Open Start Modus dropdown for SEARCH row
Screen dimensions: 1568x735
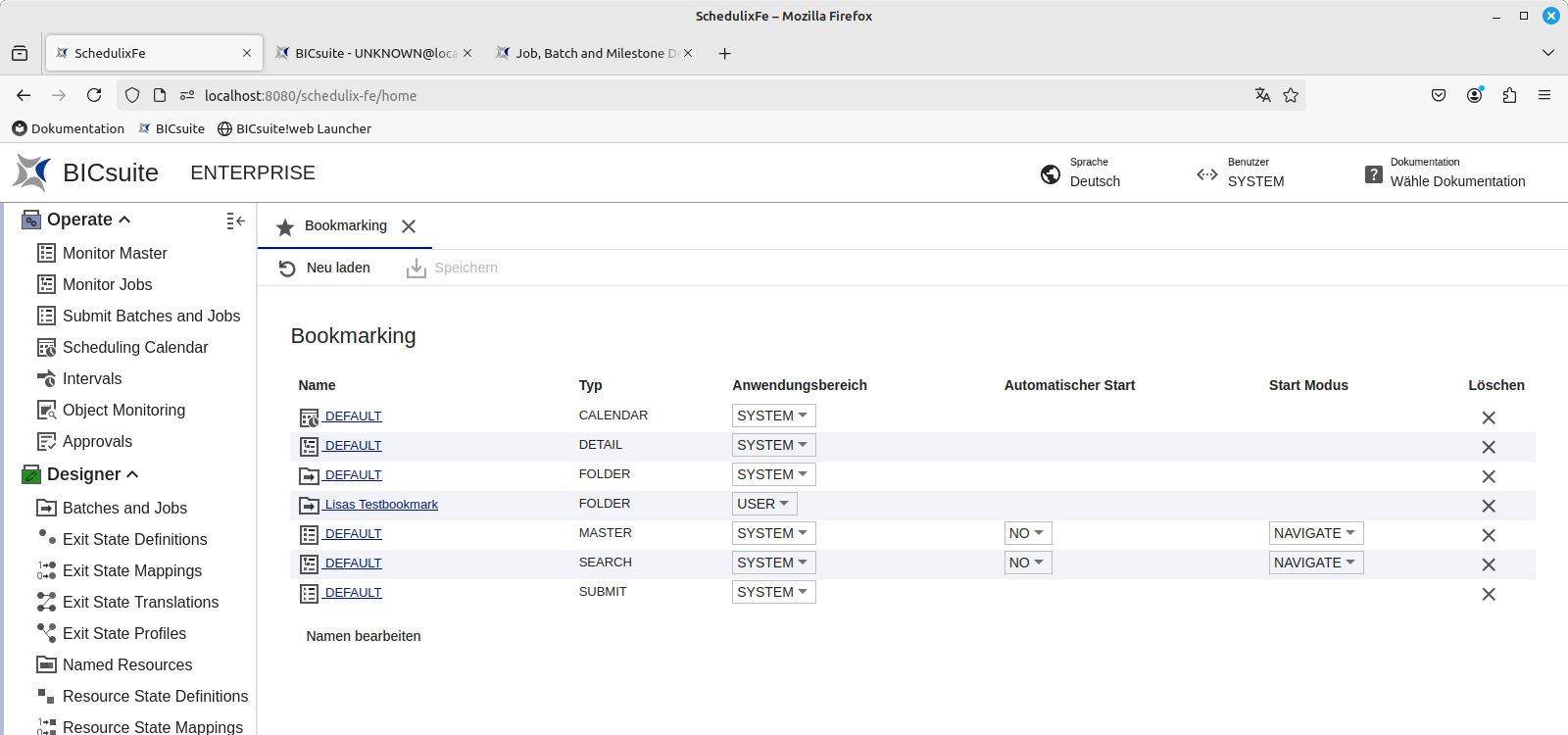[x=1315, y=563]
